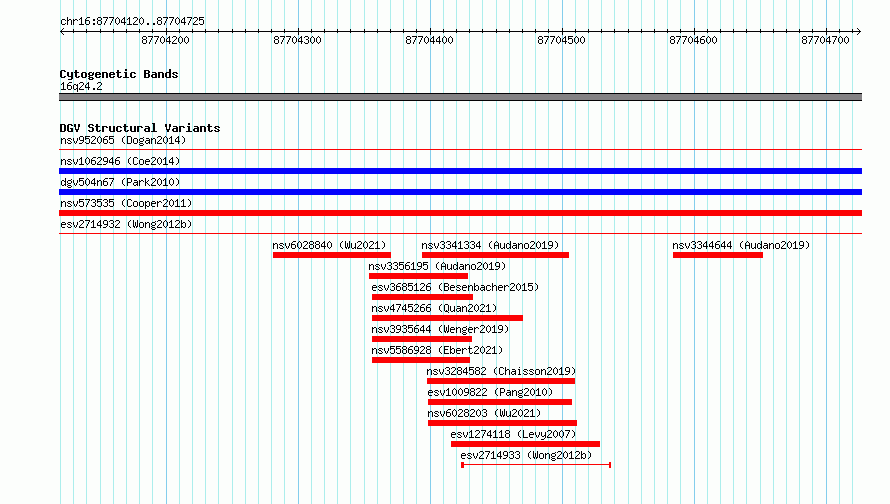Select the red bar under nsv3284582
This screenshot has width=890, height=504.
(x=501, y=381)
